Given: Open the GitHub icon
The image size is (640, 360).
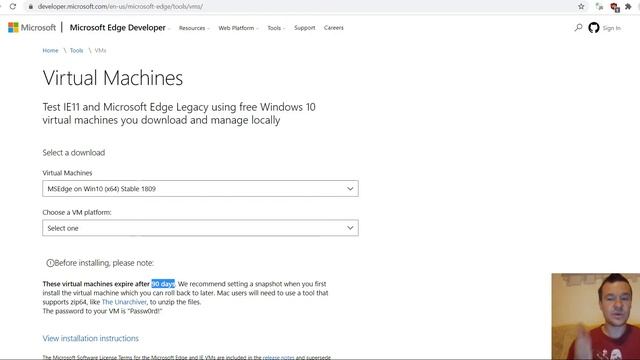Looking at the screenshot, I should tap(594, 27).
